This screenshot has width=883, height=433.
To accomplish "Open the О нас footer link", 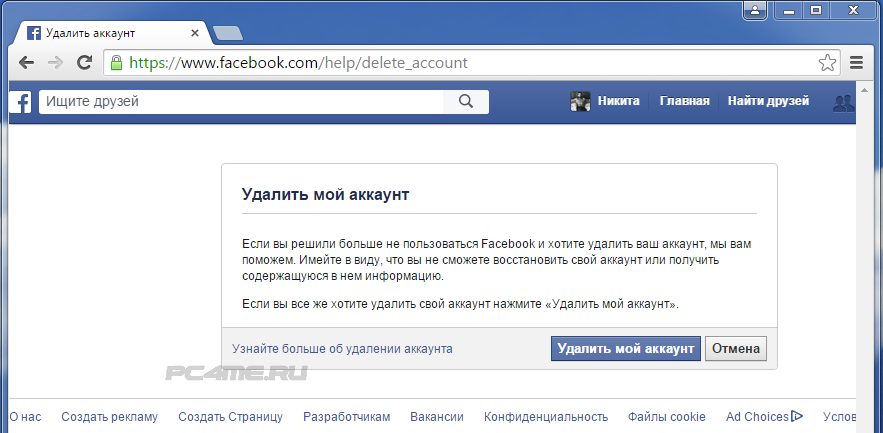I will [26, 417].
